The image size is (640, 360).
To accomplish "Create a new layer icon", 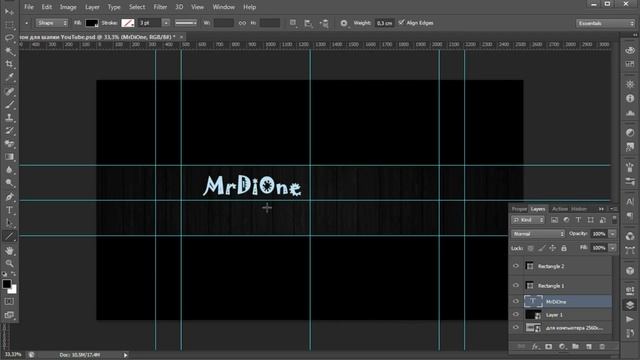I will coord(589,347).
